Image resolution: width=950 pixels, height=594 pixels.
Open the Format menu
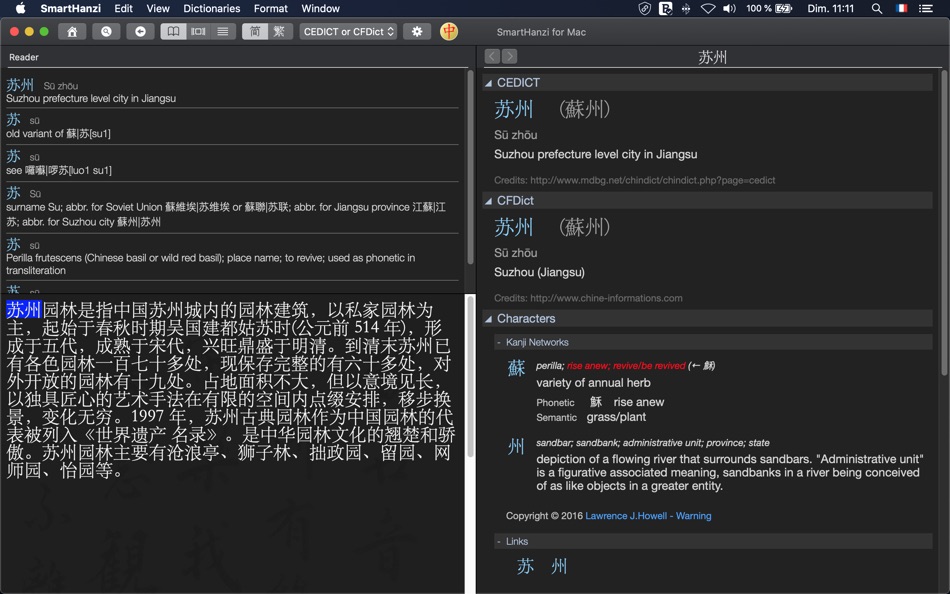tap(271, 8)
